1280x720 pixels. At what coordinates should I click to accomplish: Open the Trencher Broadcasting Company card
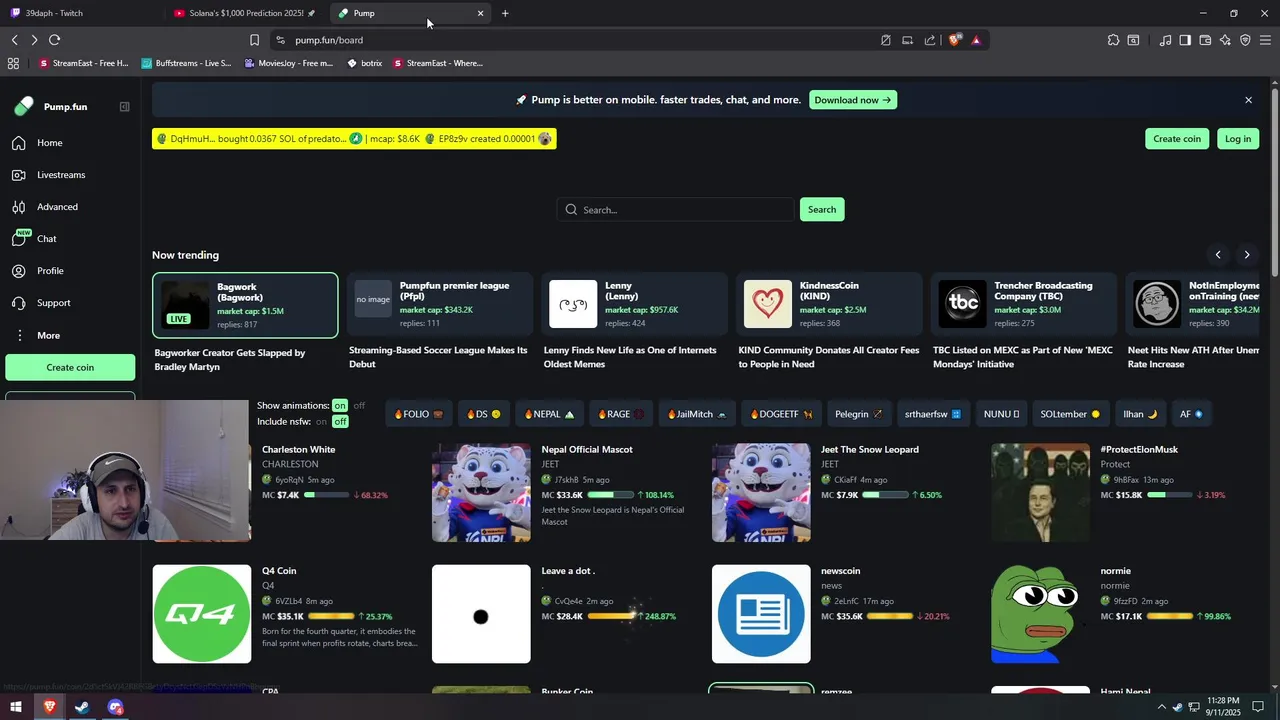tap(1024, 305)
